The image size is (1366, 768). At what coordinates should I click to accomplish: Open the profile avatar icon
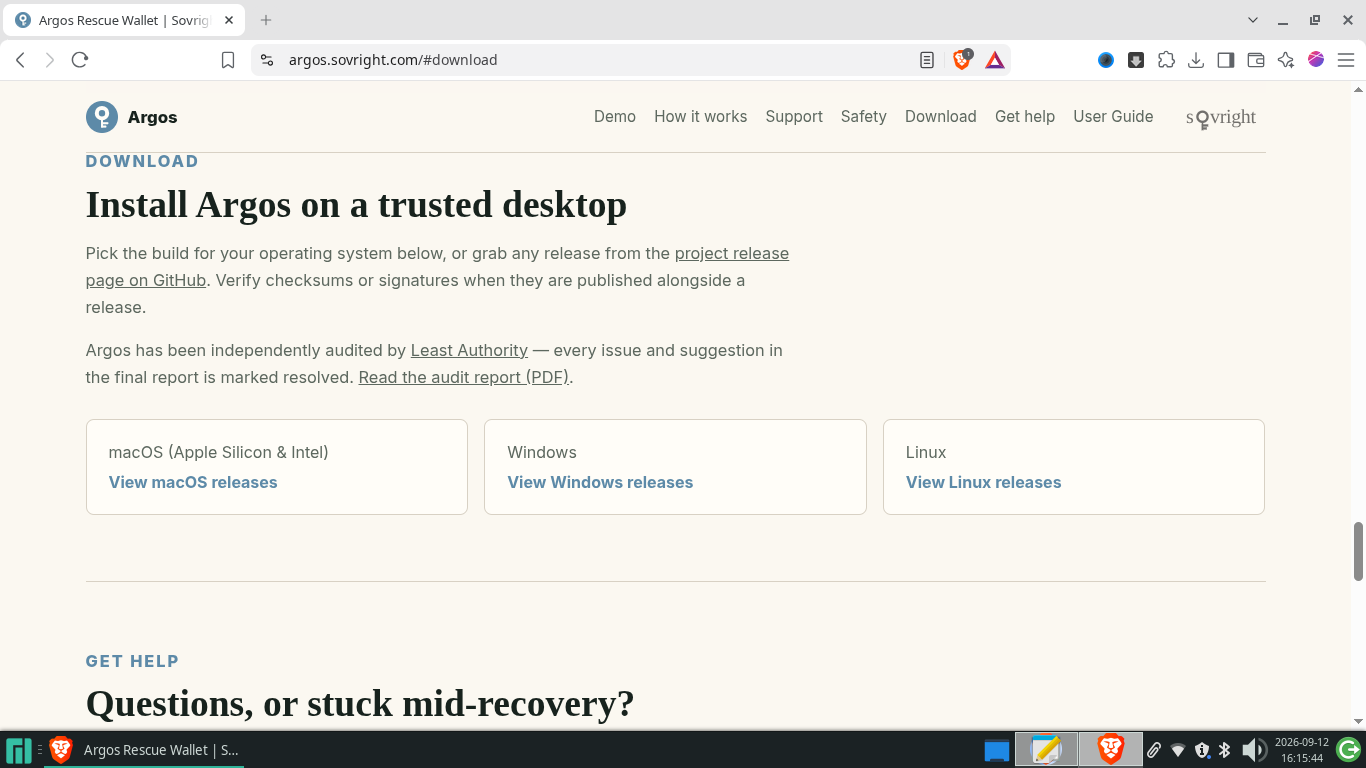[1316, 60]
